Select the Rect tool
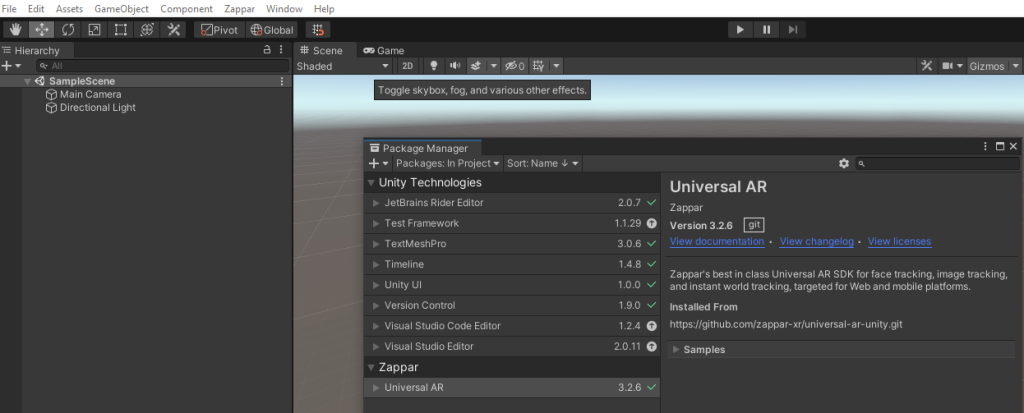The width and height of the screenshot is (1024, 413). 121,30
